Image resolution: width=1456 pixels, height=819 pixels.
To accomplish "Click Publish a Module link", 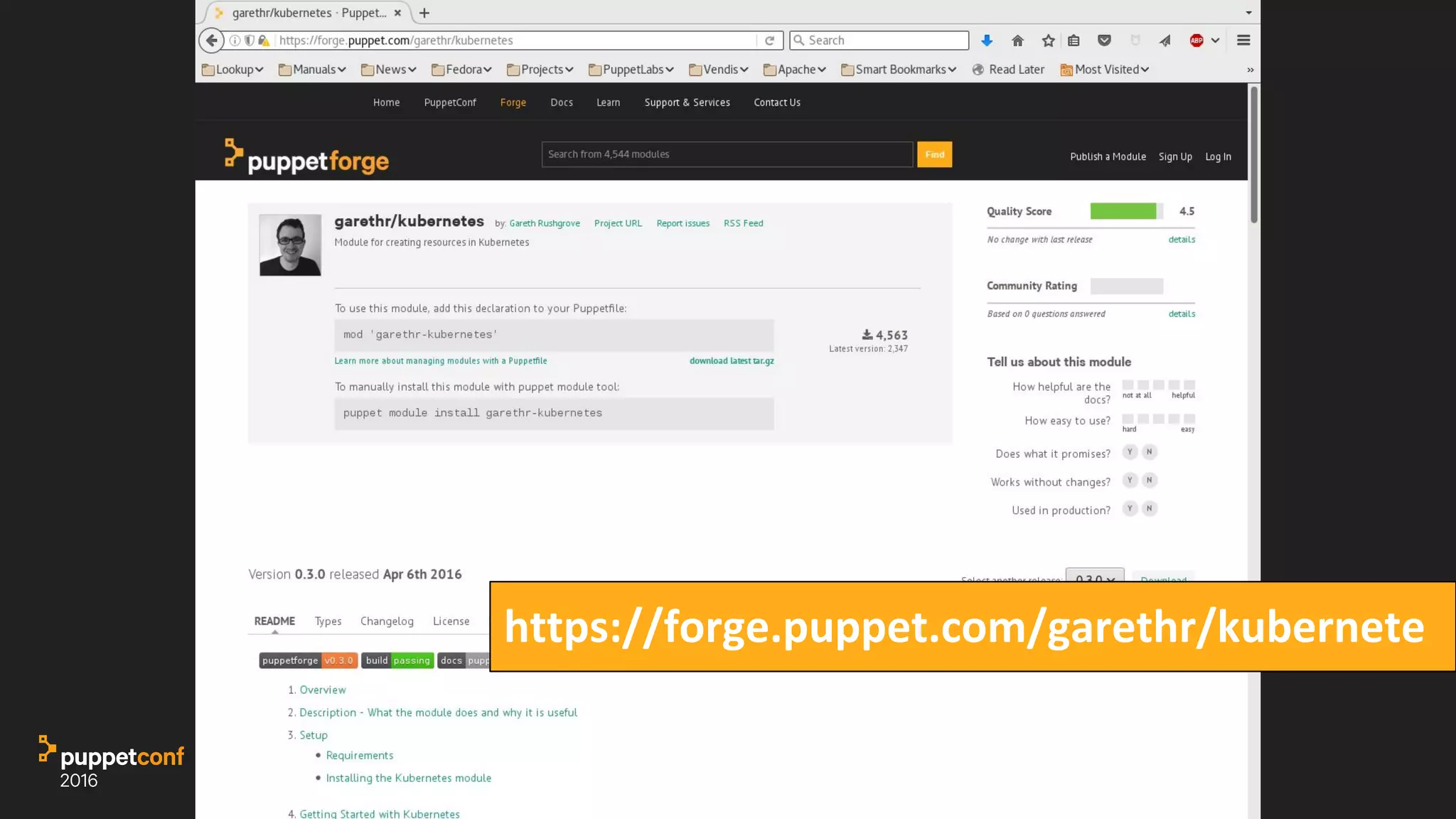I will click(1108, 156).
